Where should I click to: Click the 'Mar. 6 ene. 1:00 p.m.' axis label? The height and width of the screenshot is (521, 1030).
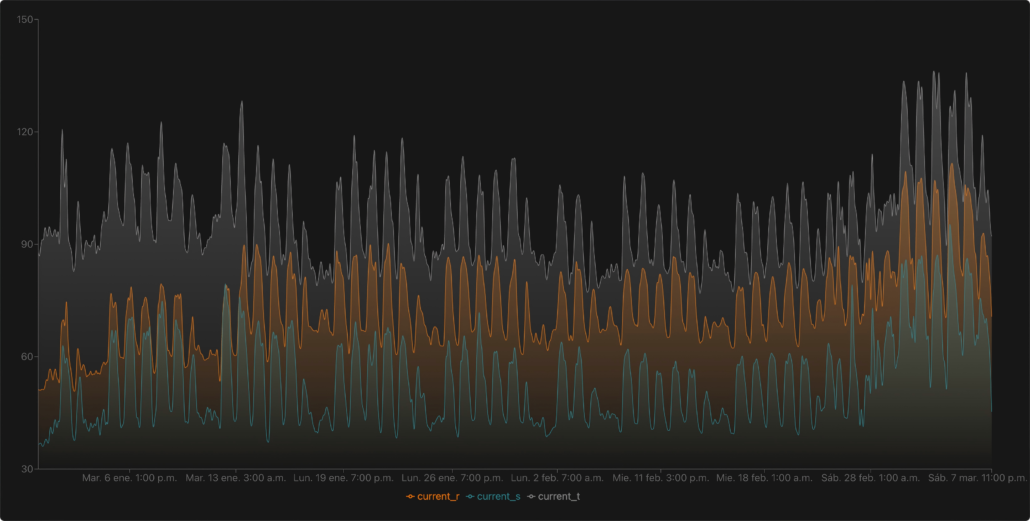[x=129, y=478]
